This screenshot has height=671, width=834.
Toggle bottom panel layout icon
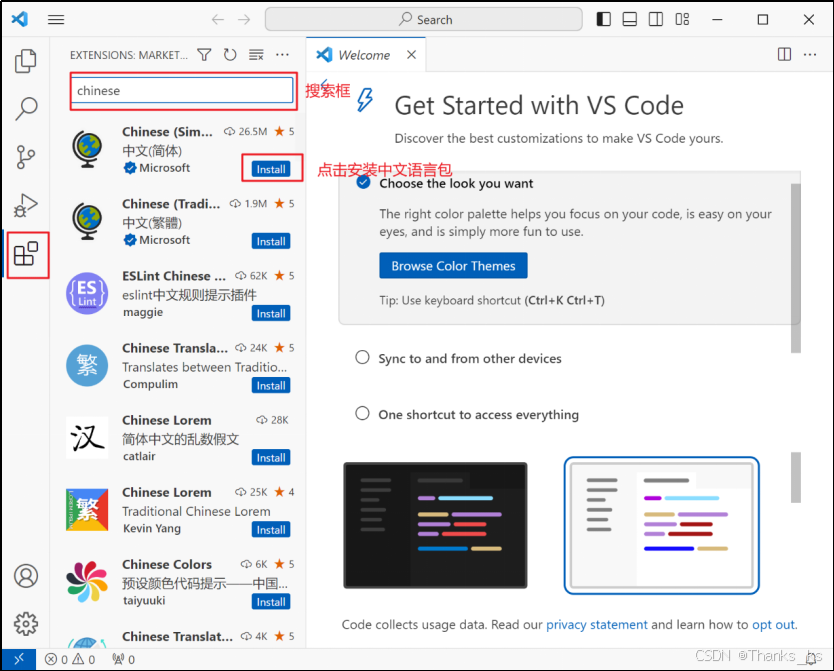pyautogui.click(x=630, y=20)
